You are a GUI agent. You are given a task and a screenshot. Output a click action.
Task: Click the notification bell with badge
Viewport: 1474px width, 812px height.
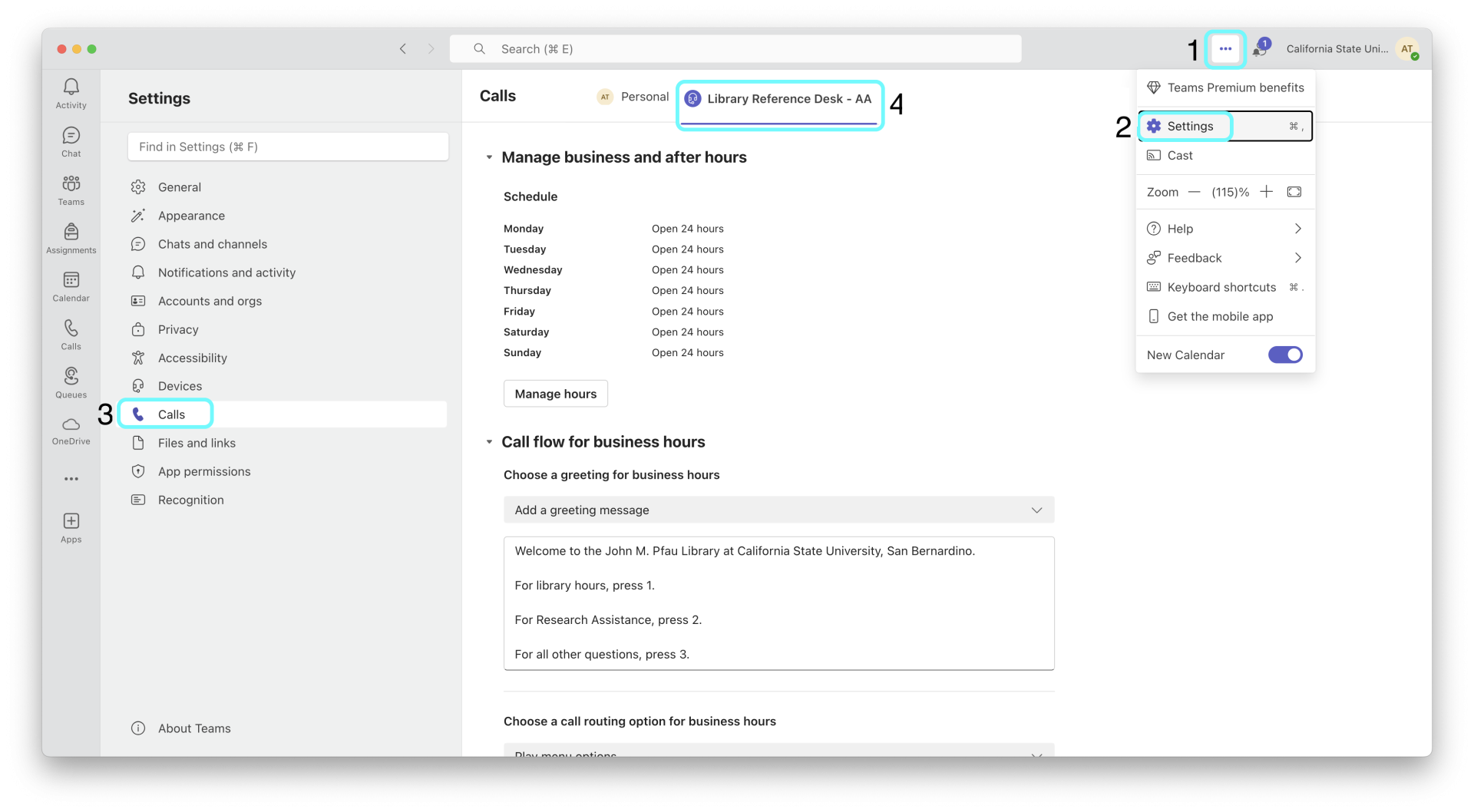pyautogui.click(x=1259, y=49)
